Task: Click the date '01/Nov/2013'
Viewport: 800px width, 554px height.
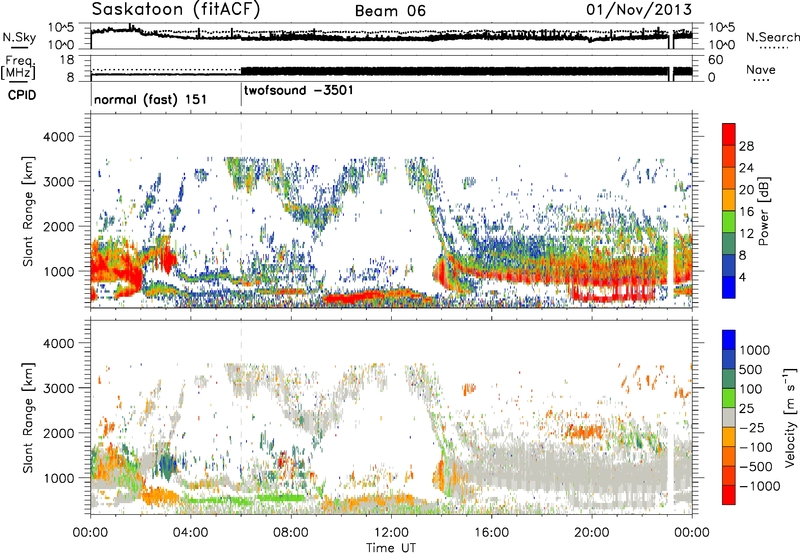Action: coord(639,9)
